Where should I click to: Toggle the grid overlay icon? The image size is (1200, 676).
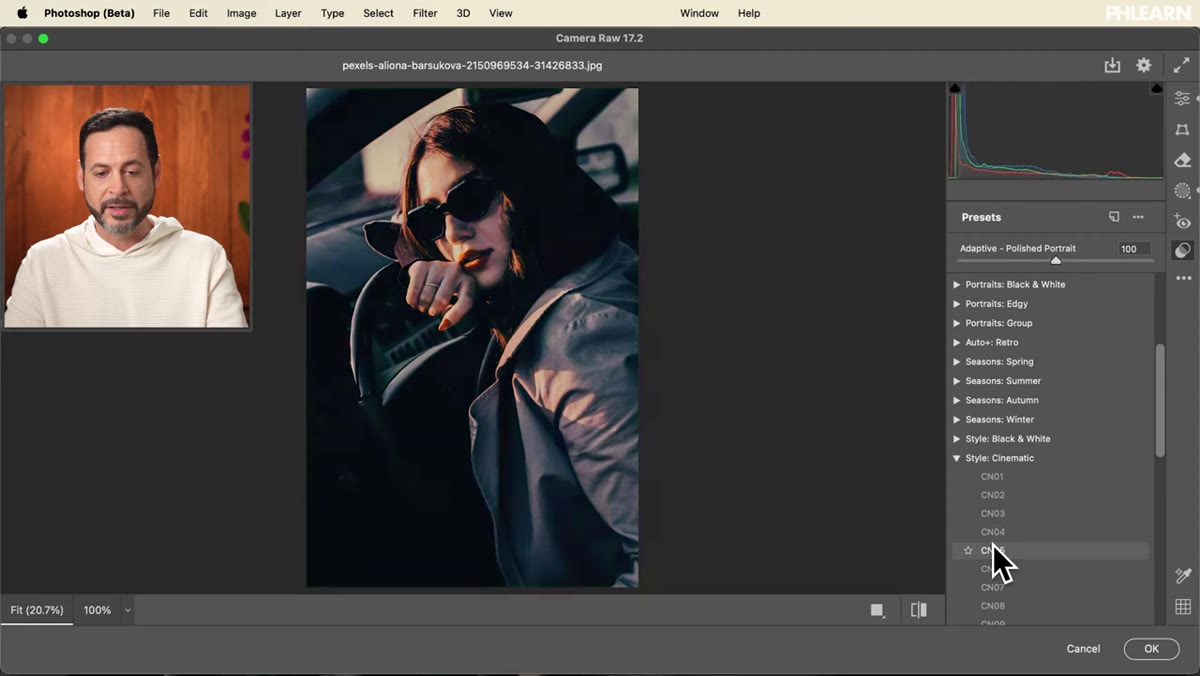click(x=1183, y=606)
